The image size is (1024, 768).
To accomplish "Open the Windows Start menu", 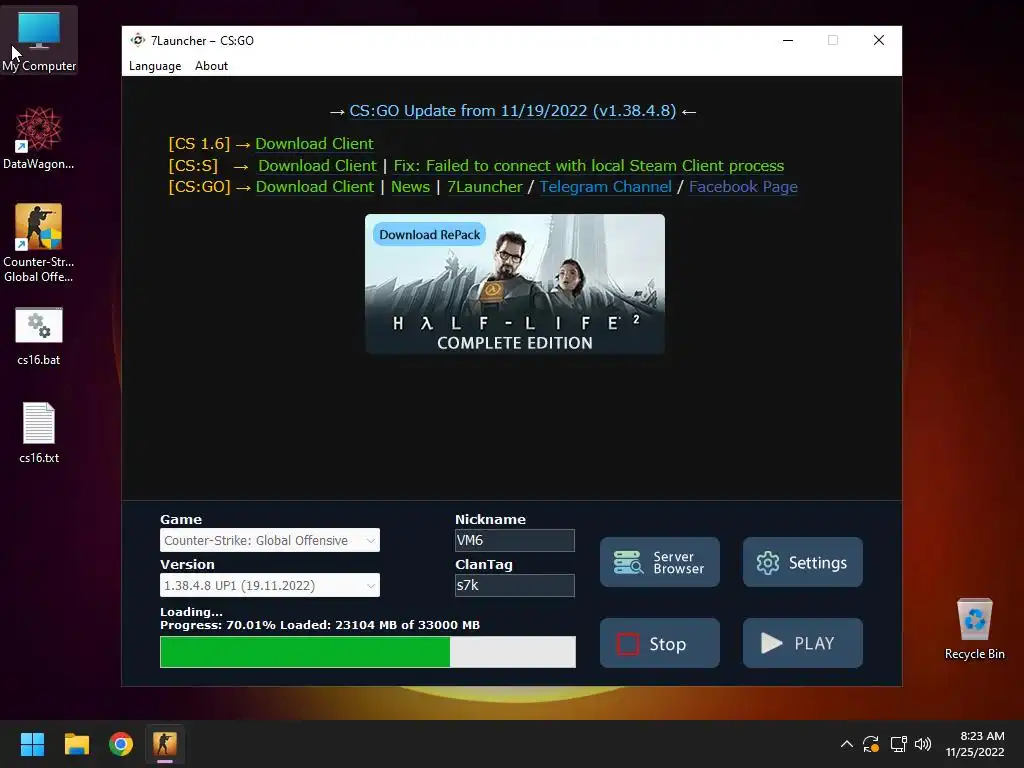I will (32, 744).
